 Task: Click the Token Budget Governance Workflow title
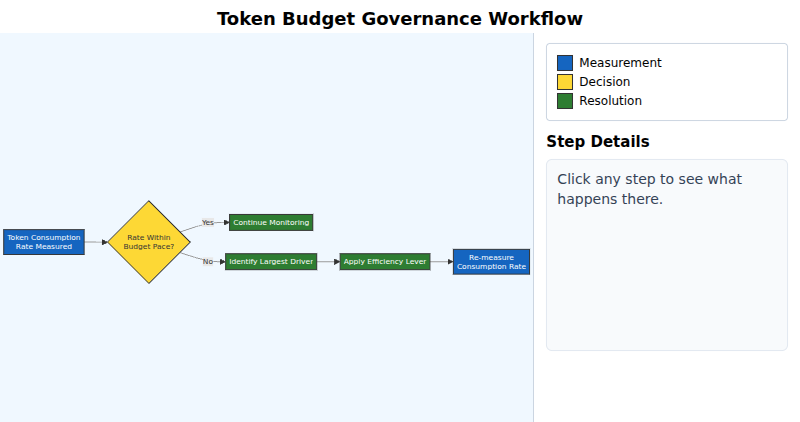coord(400,18)
